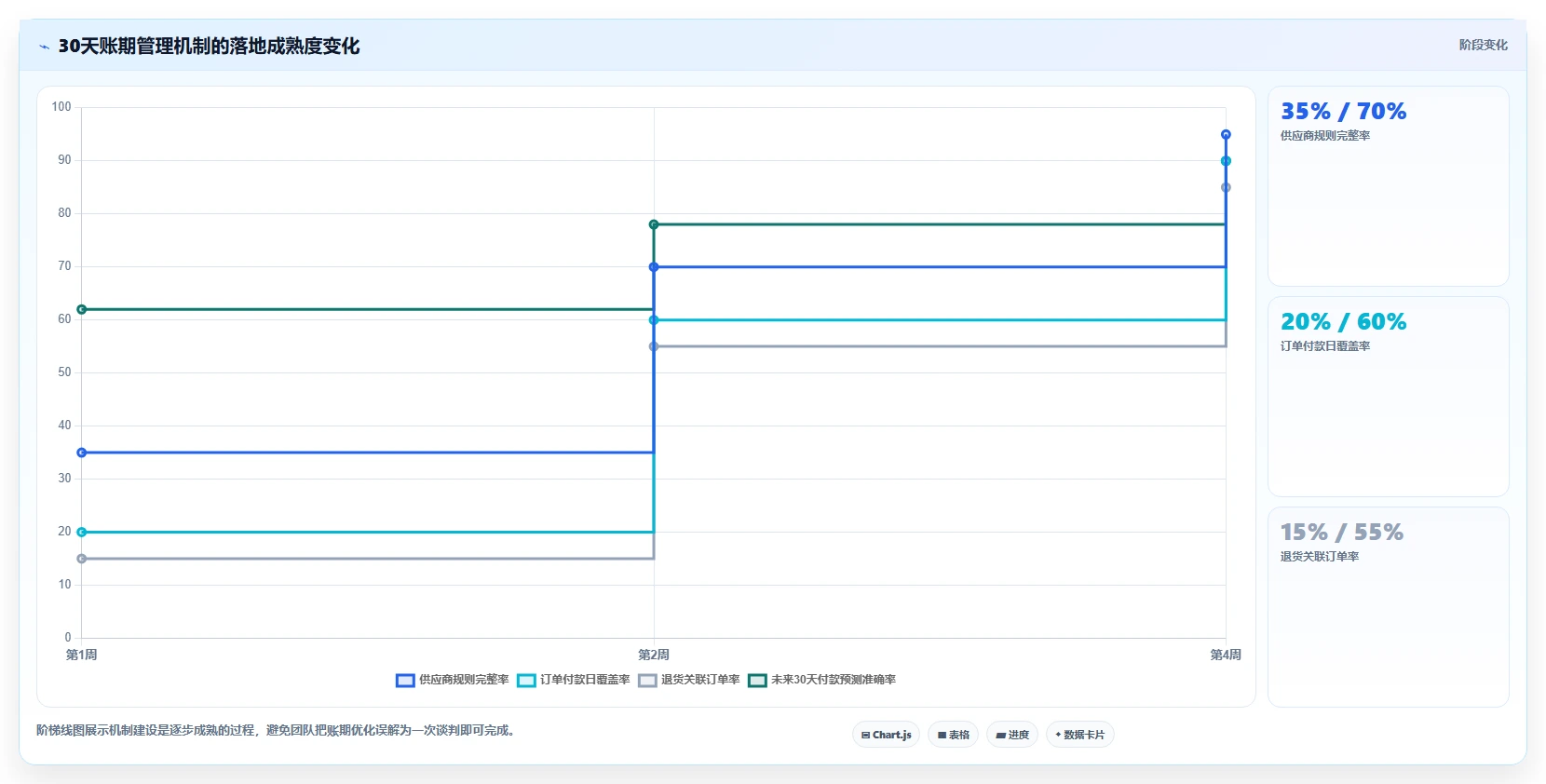Click the 表格 tag button
Screen dimensions: 1546x784
[x=953, y=735]
